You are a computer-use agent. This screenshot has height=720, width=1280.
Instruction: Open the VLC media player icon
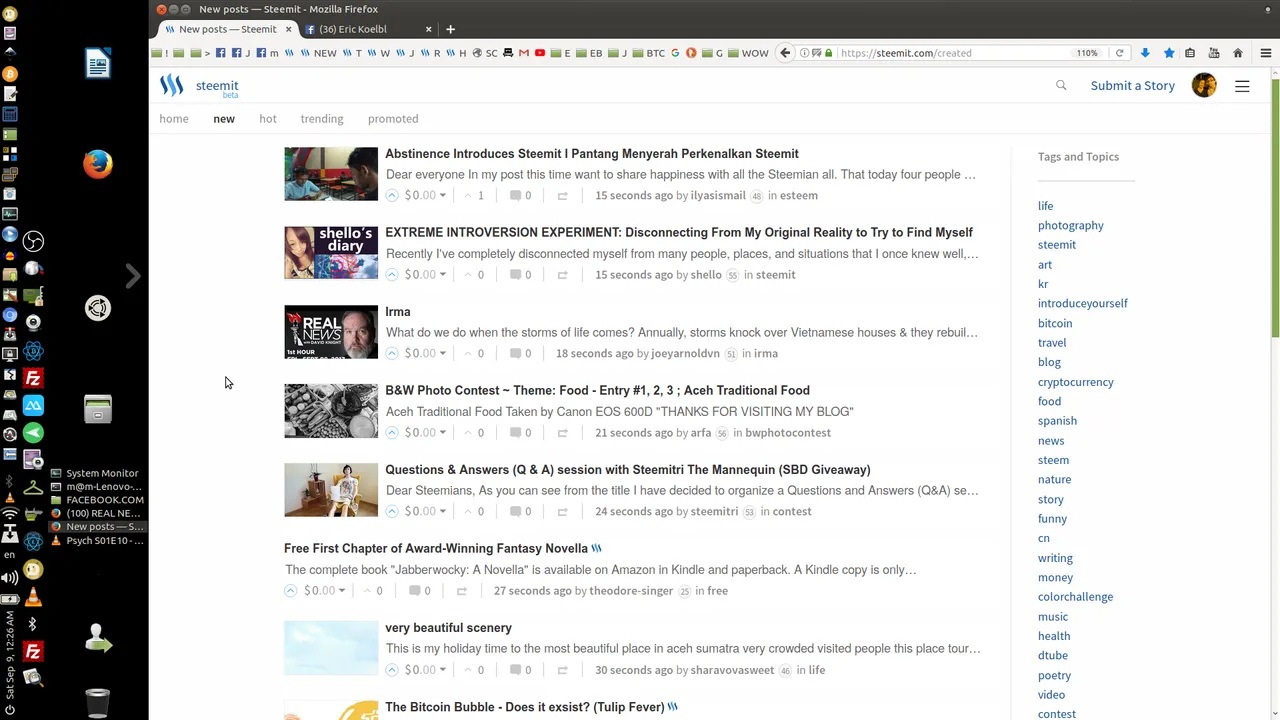coord(33,597)
